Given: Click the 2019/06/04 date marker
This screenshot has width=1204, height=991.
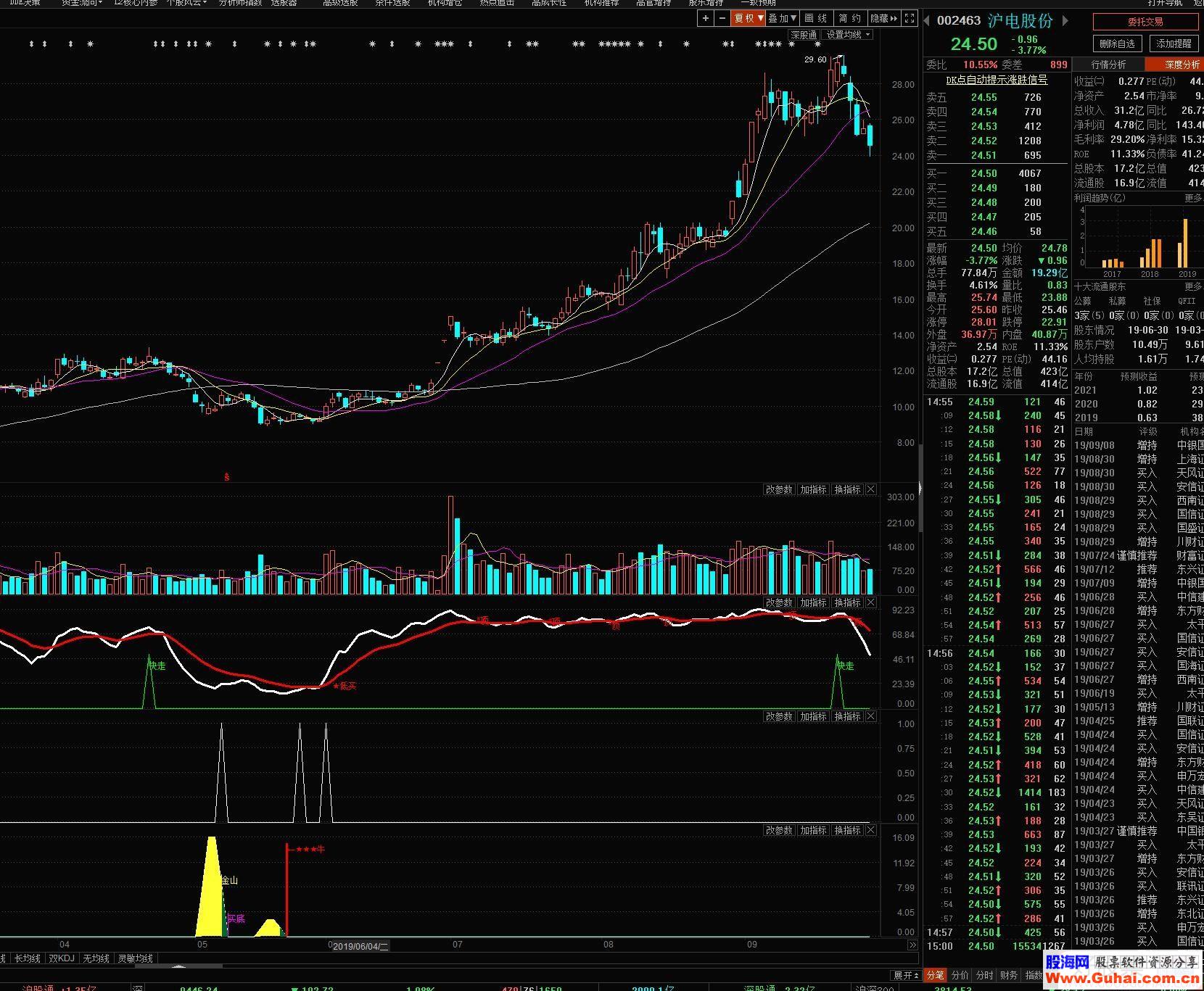Looking at the screenshot, I should (x=361, y=946).
